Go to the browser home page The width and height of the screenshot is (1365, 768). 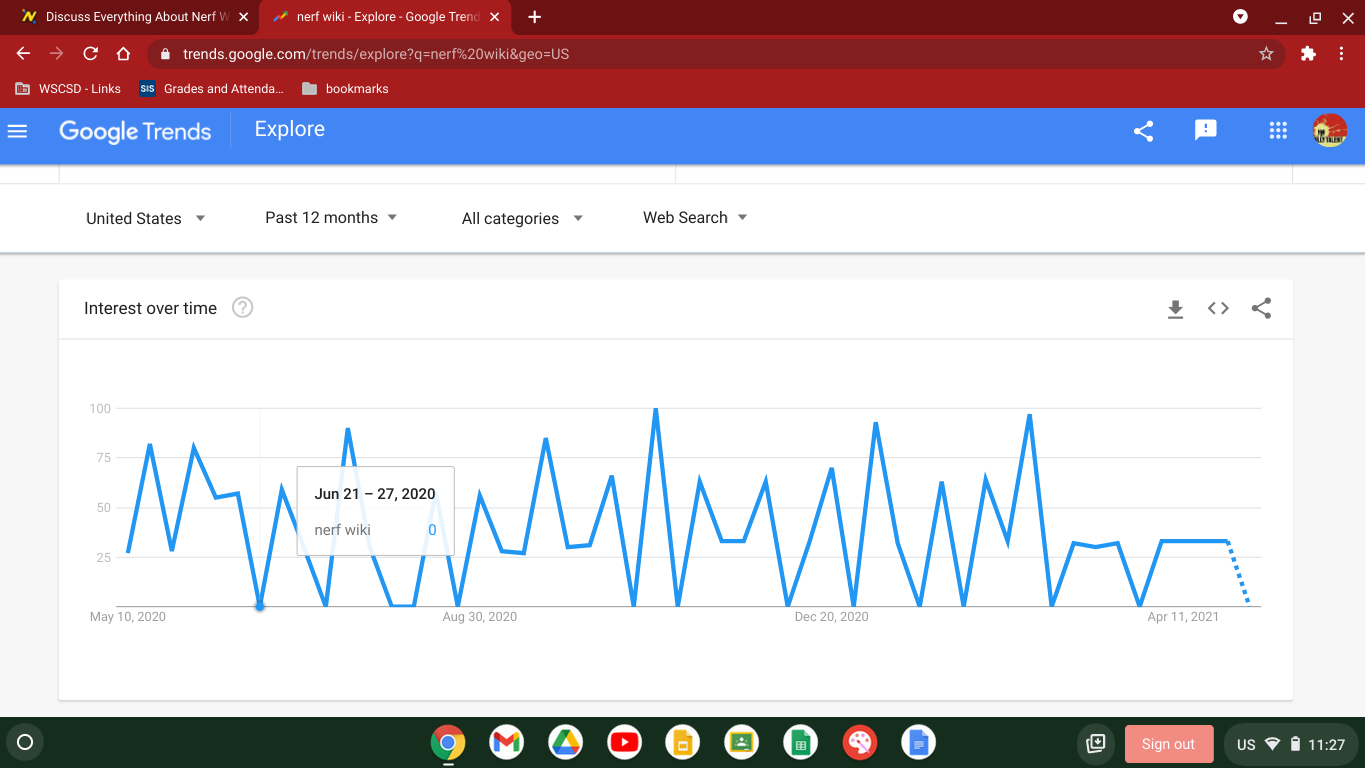pyautogui.click(x=123, y=54)
